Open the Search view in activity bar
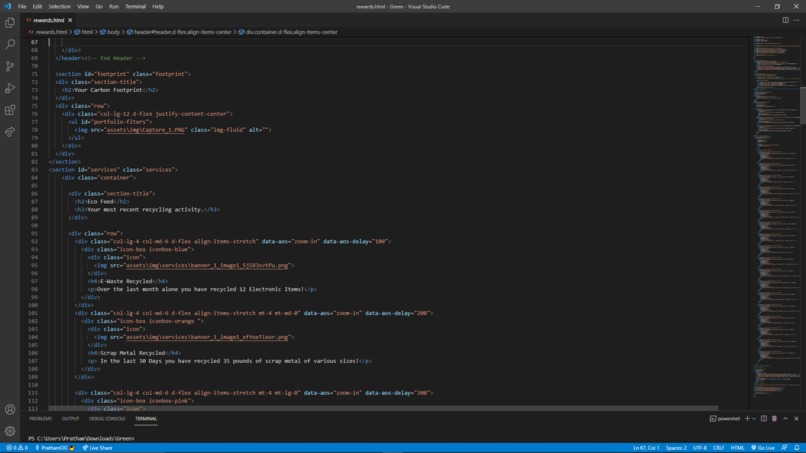This screenshot has width=806, height=453. [10, 44]
